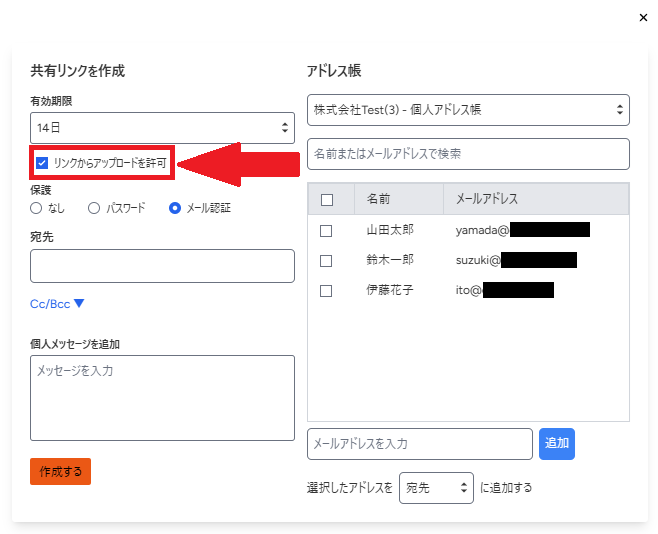Image resolution: width=658 pixels, height=534 pixels.
Task: Check the box for 伊藤花子
Action: (x=326, y=291)
